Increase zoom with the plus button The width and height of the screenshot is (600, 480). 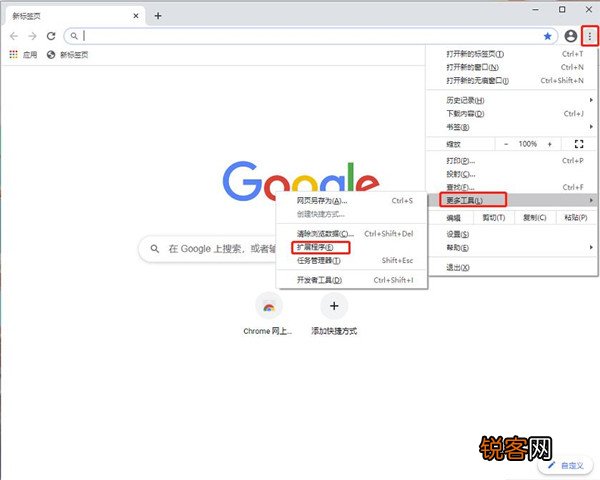tap(550, 144)
